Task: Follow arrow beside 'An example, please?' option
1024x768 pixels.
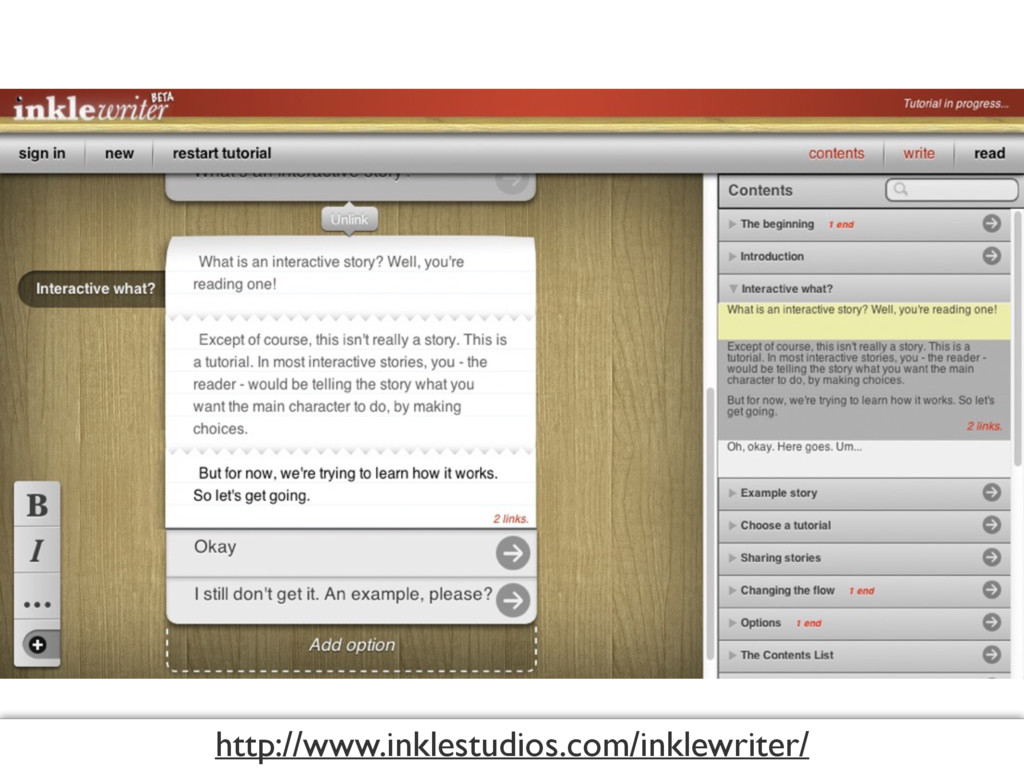Action: point(513,600)
